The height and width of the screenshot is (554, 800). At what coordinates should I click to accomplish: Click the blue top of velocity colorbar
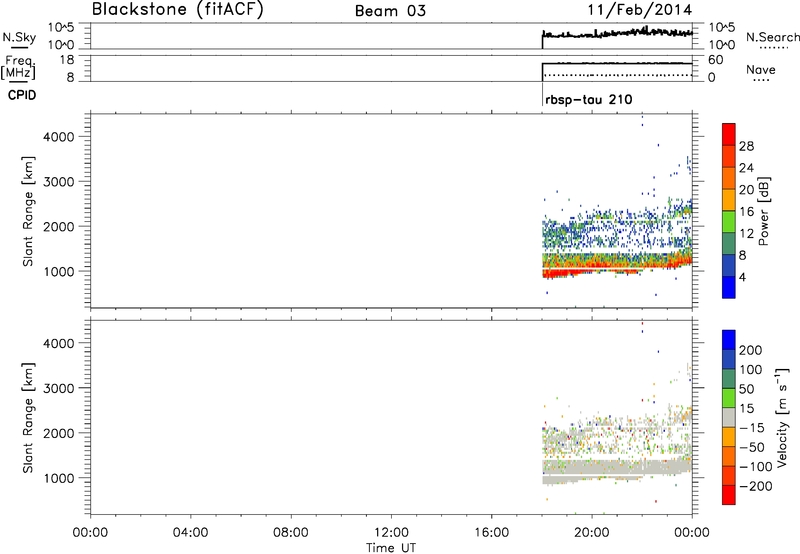pos(729,340)
